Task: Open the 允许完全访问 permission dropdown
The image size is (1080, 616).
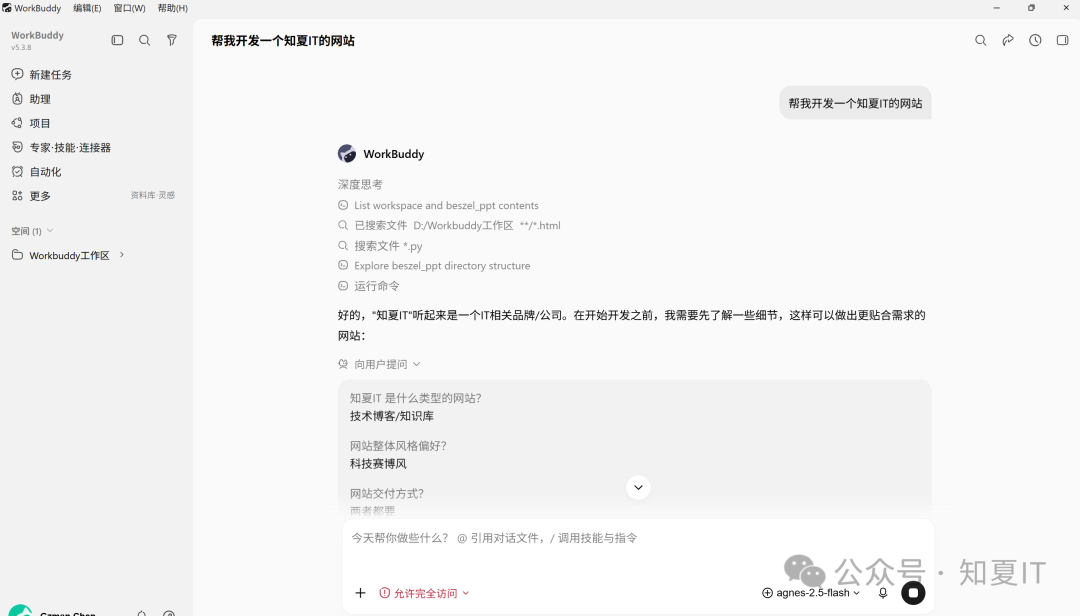Action: pos(424,593)
